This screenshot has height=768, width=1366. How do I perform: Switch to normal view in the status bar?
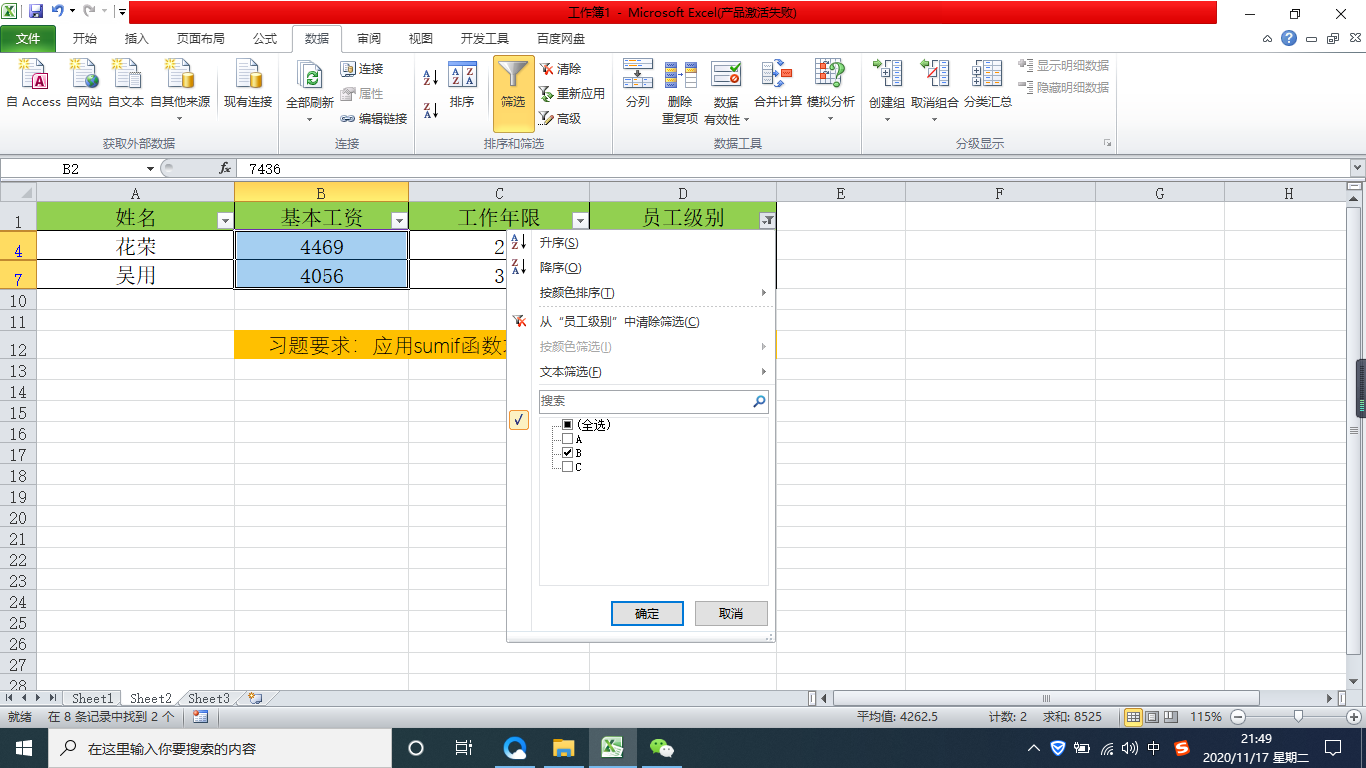click(x=1134, y=717)
